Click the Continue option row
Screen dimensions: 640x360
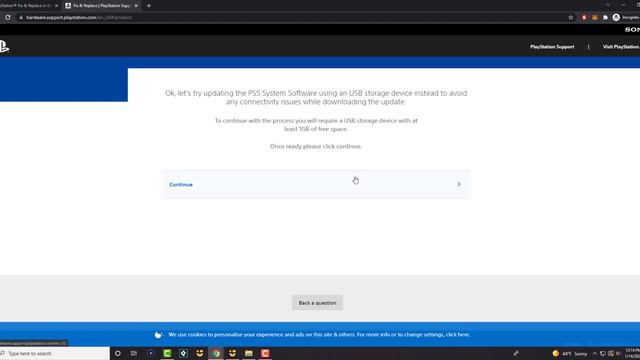tap(316, 184)
